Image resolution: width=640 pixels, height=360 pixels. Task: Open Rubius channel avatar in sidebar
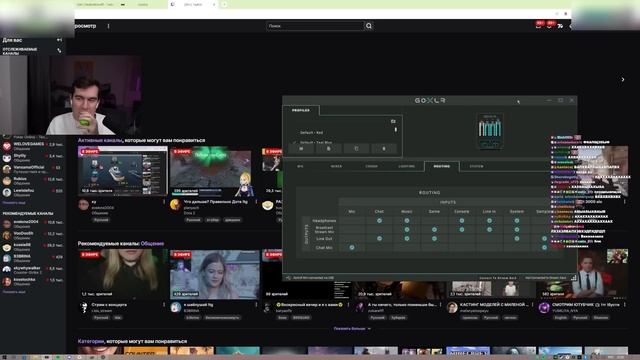[x=7, y=181]
